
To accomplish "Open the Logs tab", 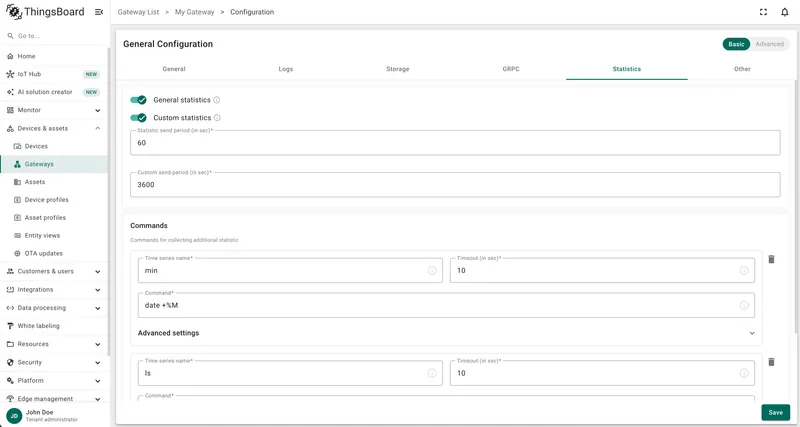I will click(286, 69).
